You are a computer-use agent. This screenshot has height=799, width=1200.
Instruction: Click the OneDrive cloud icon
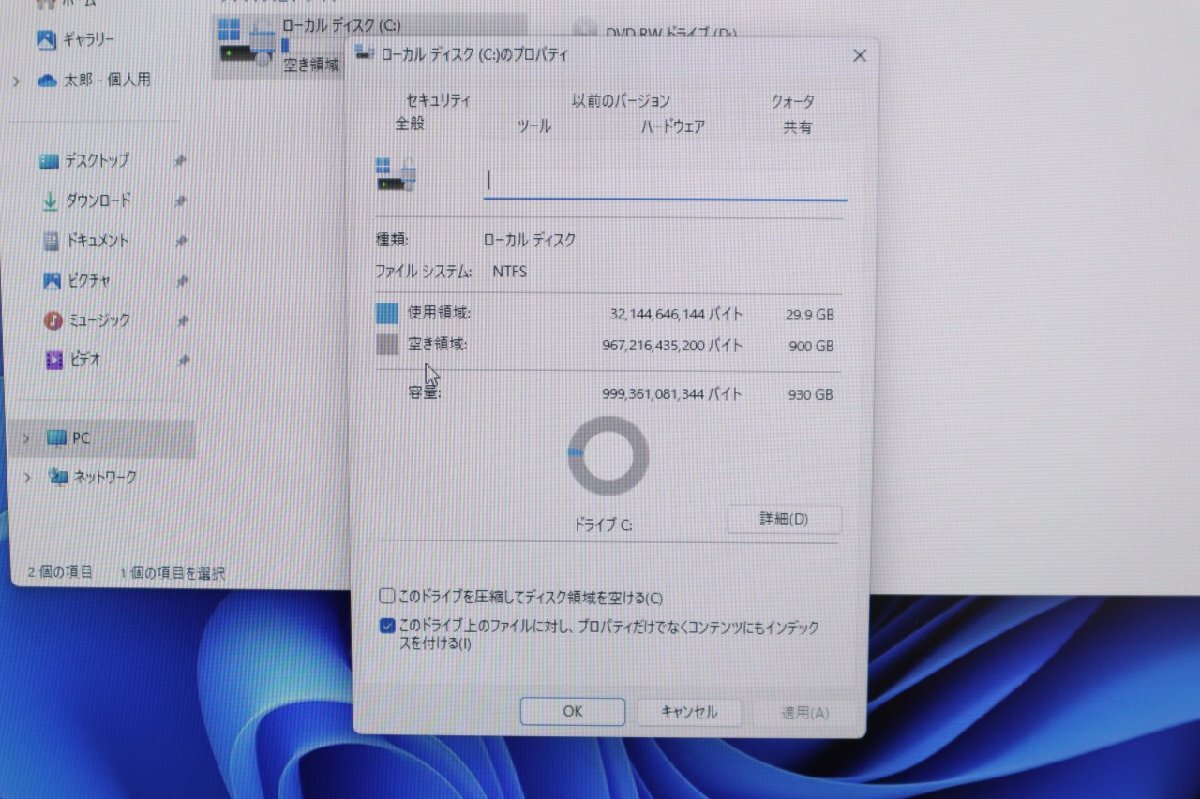click(x=46, y=81)
